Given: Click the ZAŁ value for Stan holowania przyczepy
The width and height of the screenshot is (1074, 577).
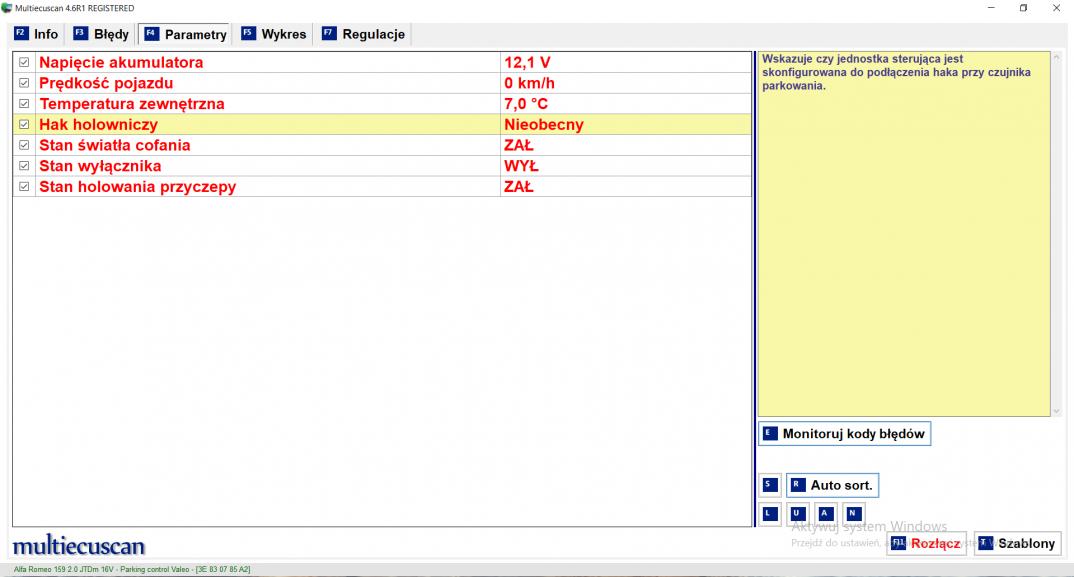Looking at the screenshot, I should pyautogui.click(x=519, y=186).
